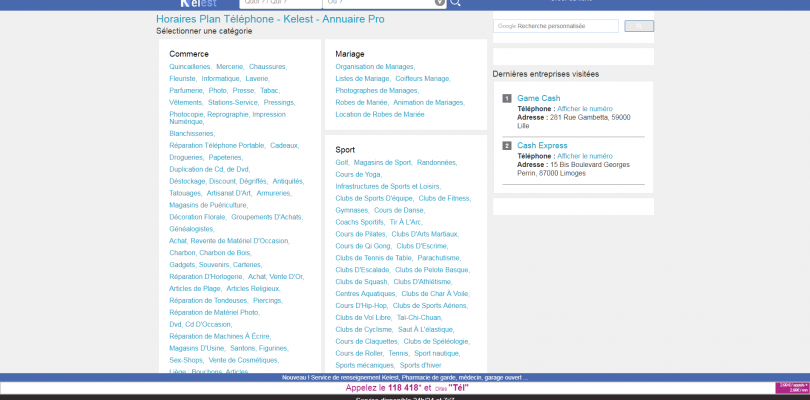
Task: Click the location target icon in search bar
Action: pyautogui.click(x=440, y=3)
